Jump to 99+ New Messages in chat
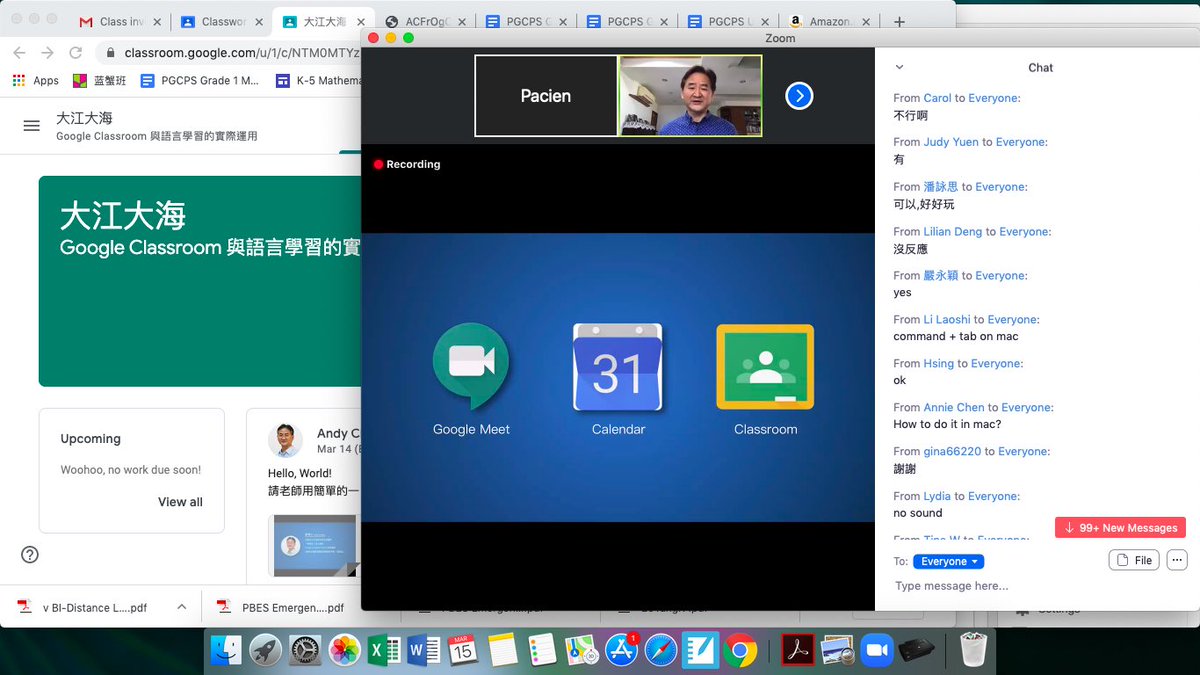Image resolution: width=1200 pixels, height=675 pixels. pos(1120,527)
